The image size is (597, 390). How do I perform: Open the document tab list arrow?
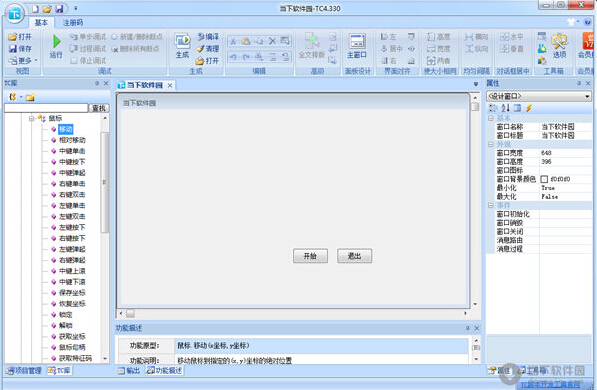(x=476, y=85)
